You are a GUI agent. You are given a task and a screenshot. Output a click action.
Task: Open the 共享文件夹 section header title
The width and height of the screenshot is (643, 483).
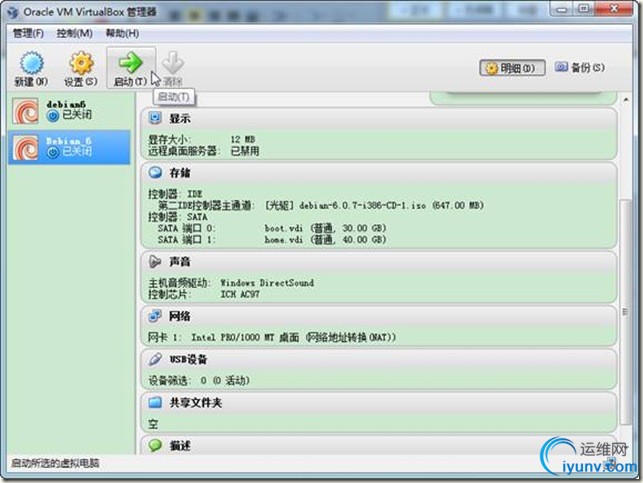click(196, 403)
